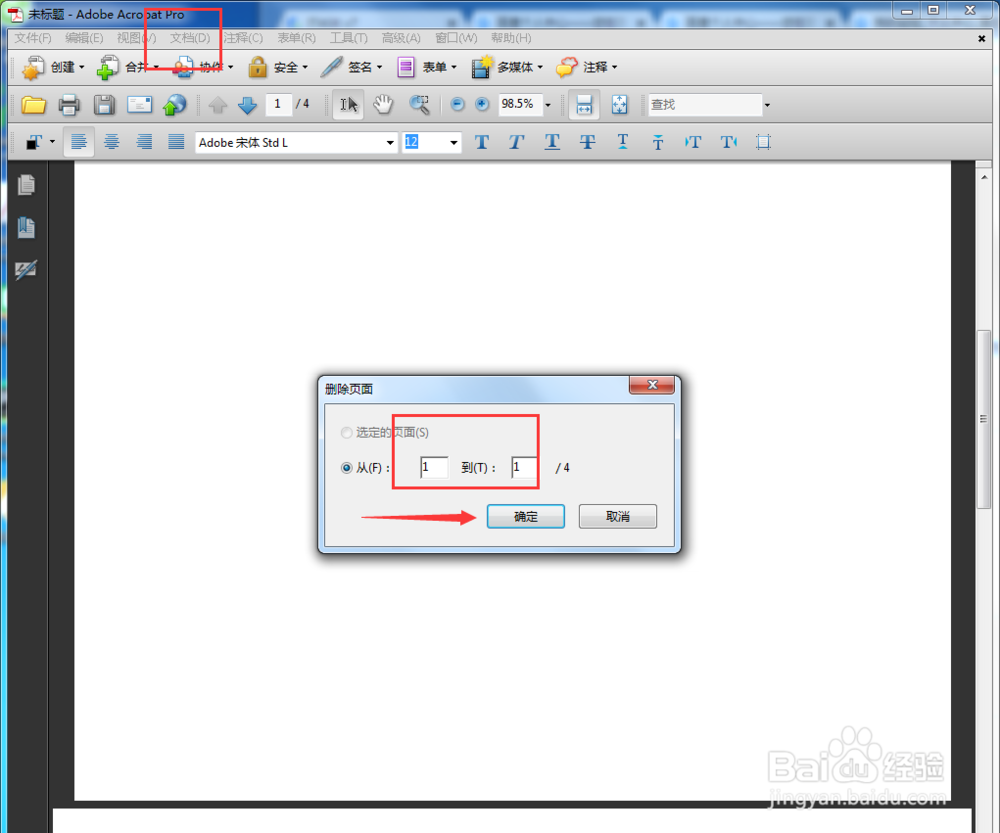Viewport: 1000px width, 833px height.
Task: Apply justified text alignment
Action: click(176, 142)
